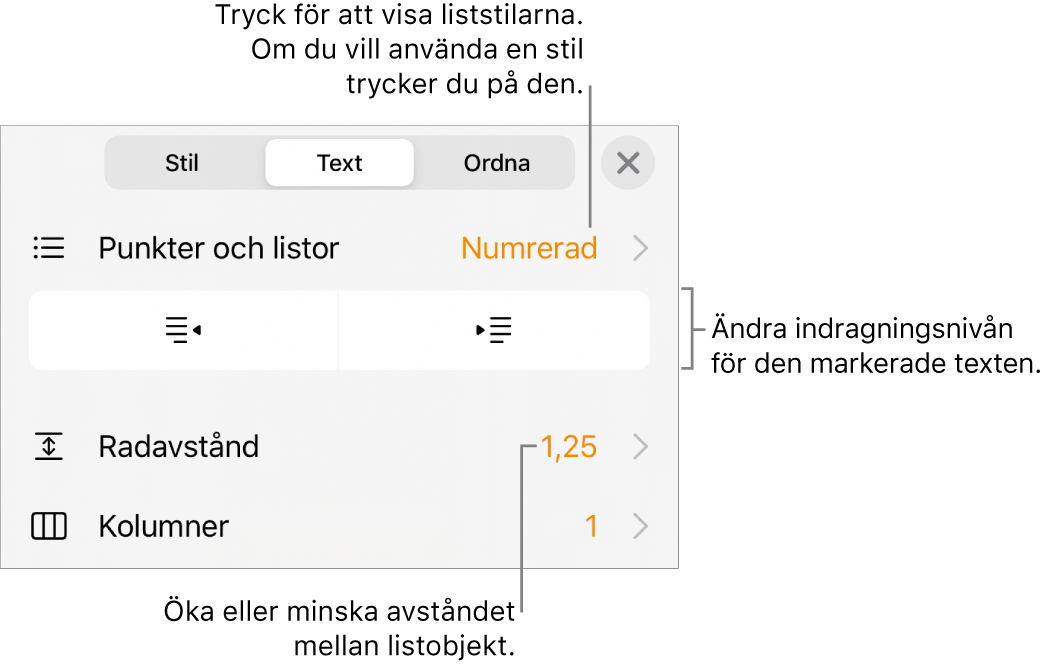1043x668 pixels.
Task: Select the line spacing value 1,25
Action: tap(570, 447)
